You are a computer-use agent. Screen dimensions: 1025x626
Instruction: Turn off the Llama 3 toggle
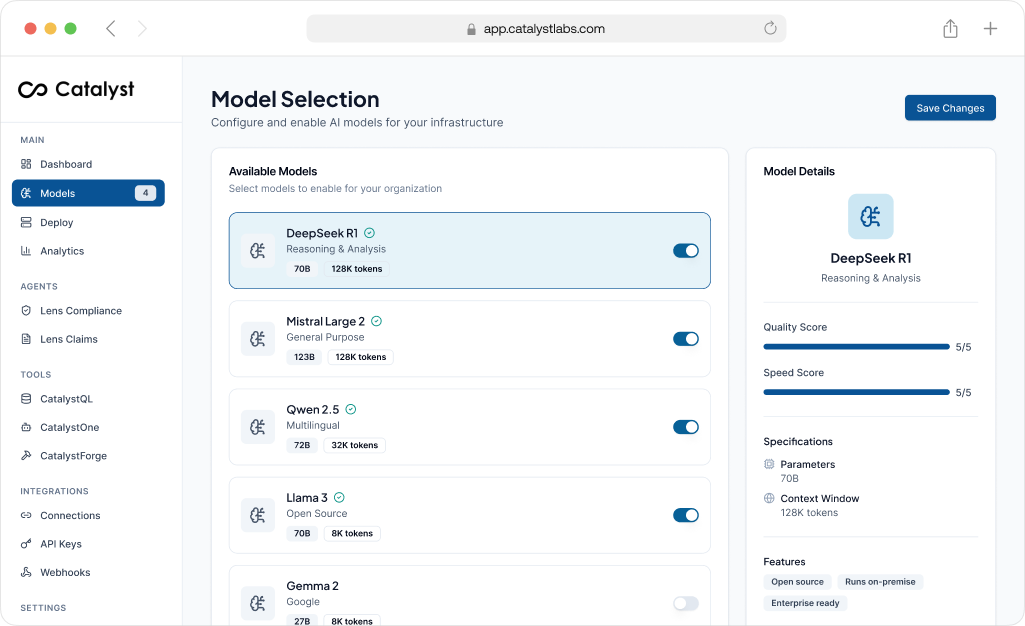tap(686, 516)
